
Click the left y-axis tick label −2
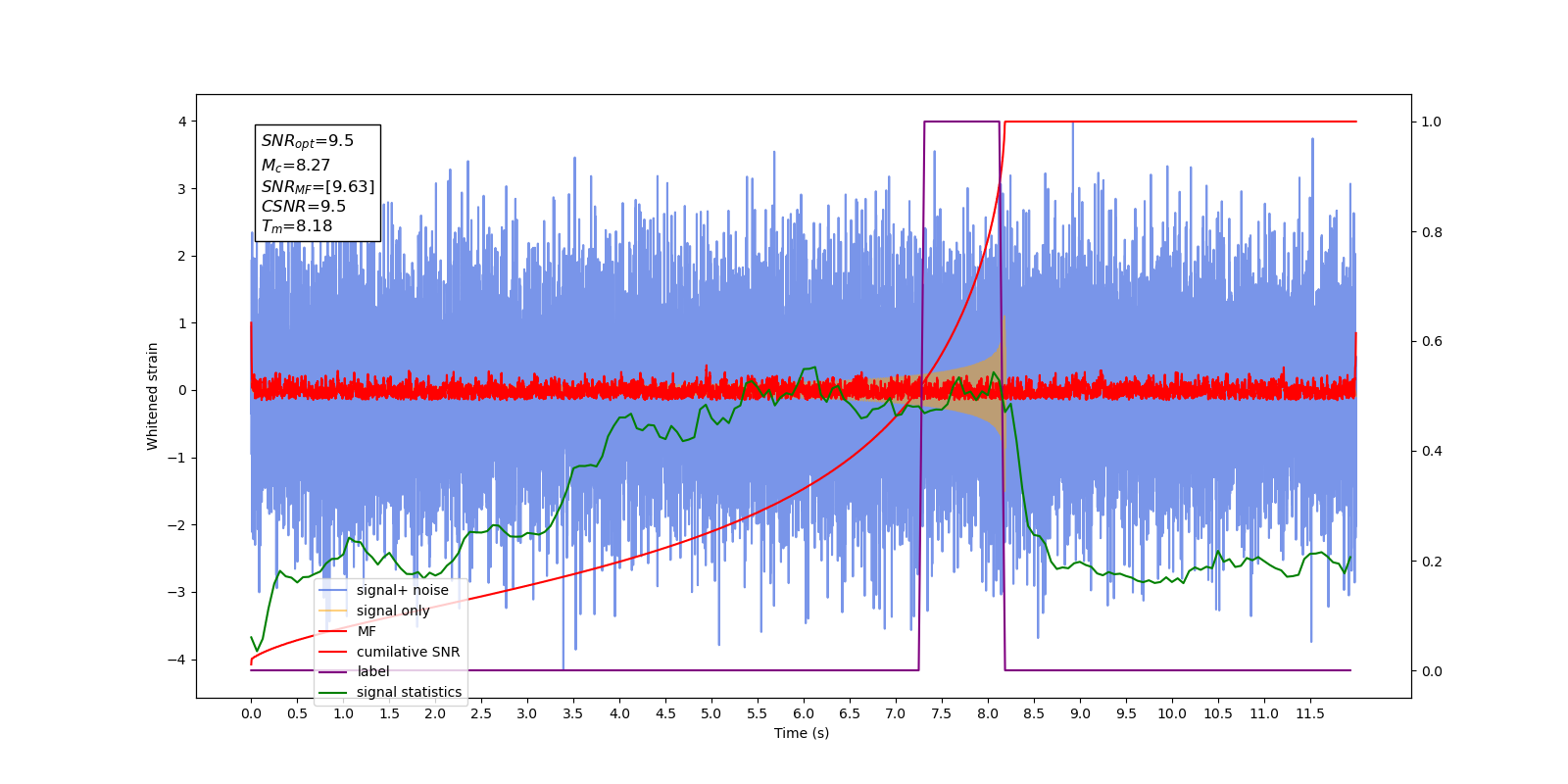tap(177, 525)
